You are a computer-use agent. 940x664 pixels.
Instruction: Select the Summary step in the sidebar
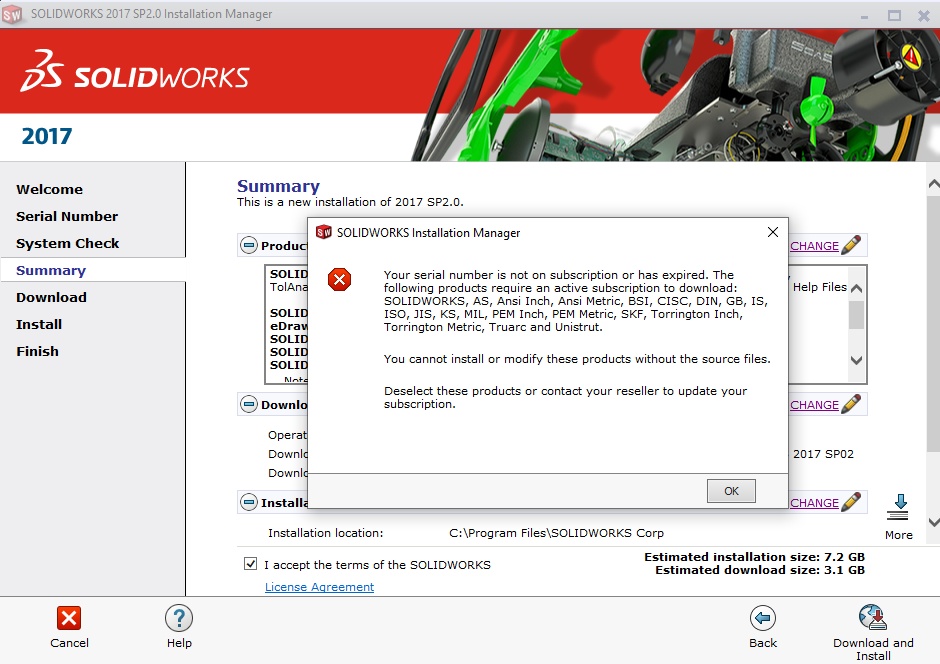[51, 270]
